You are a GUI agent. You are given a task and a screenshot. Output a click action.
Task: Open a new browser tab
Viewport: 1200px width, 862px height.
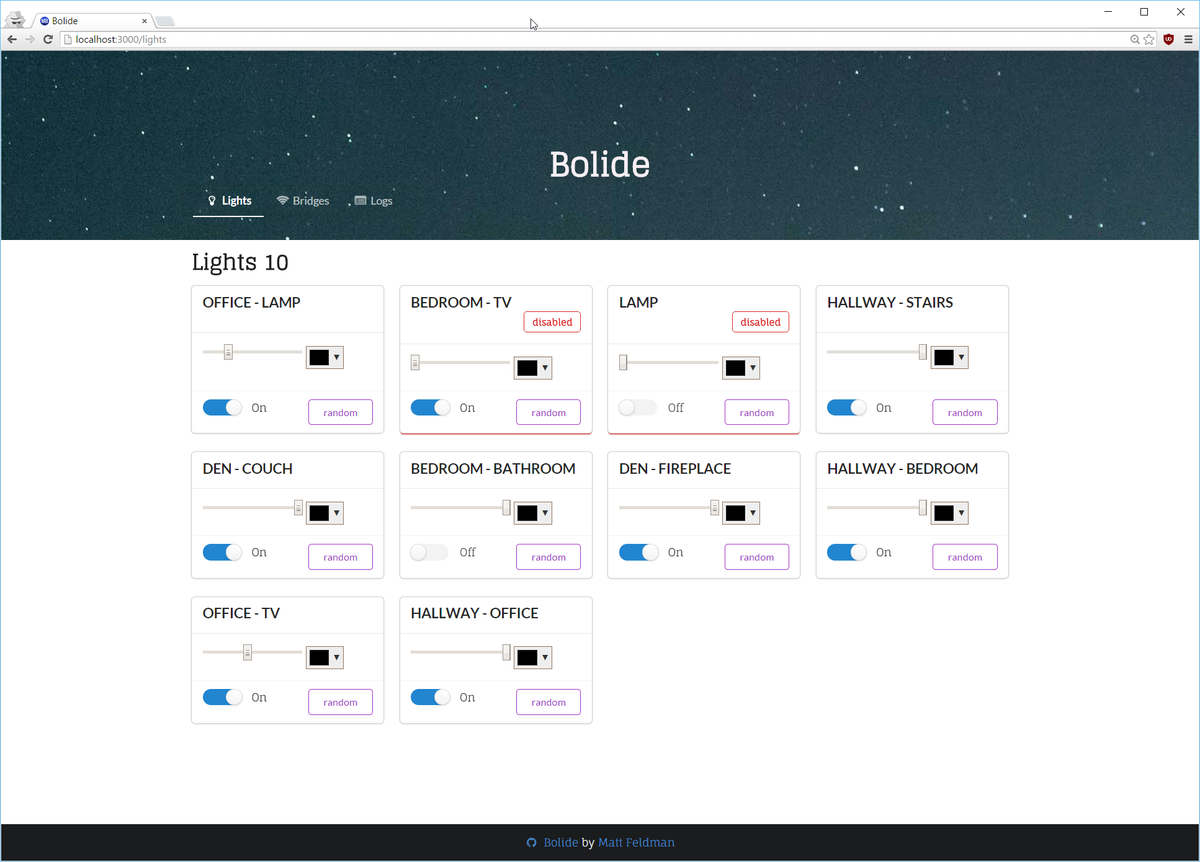pyautogui.click(x=165, y=21)
